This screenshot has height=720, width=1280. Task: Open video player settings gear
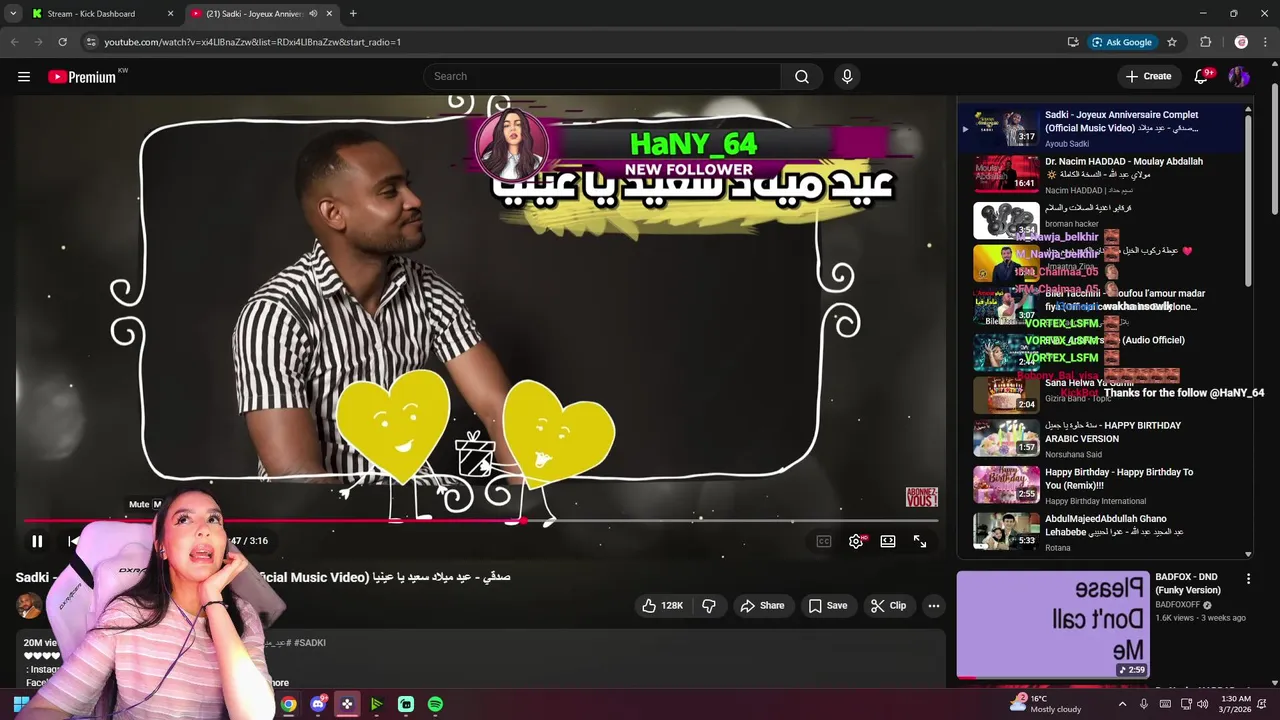(856, 541)
